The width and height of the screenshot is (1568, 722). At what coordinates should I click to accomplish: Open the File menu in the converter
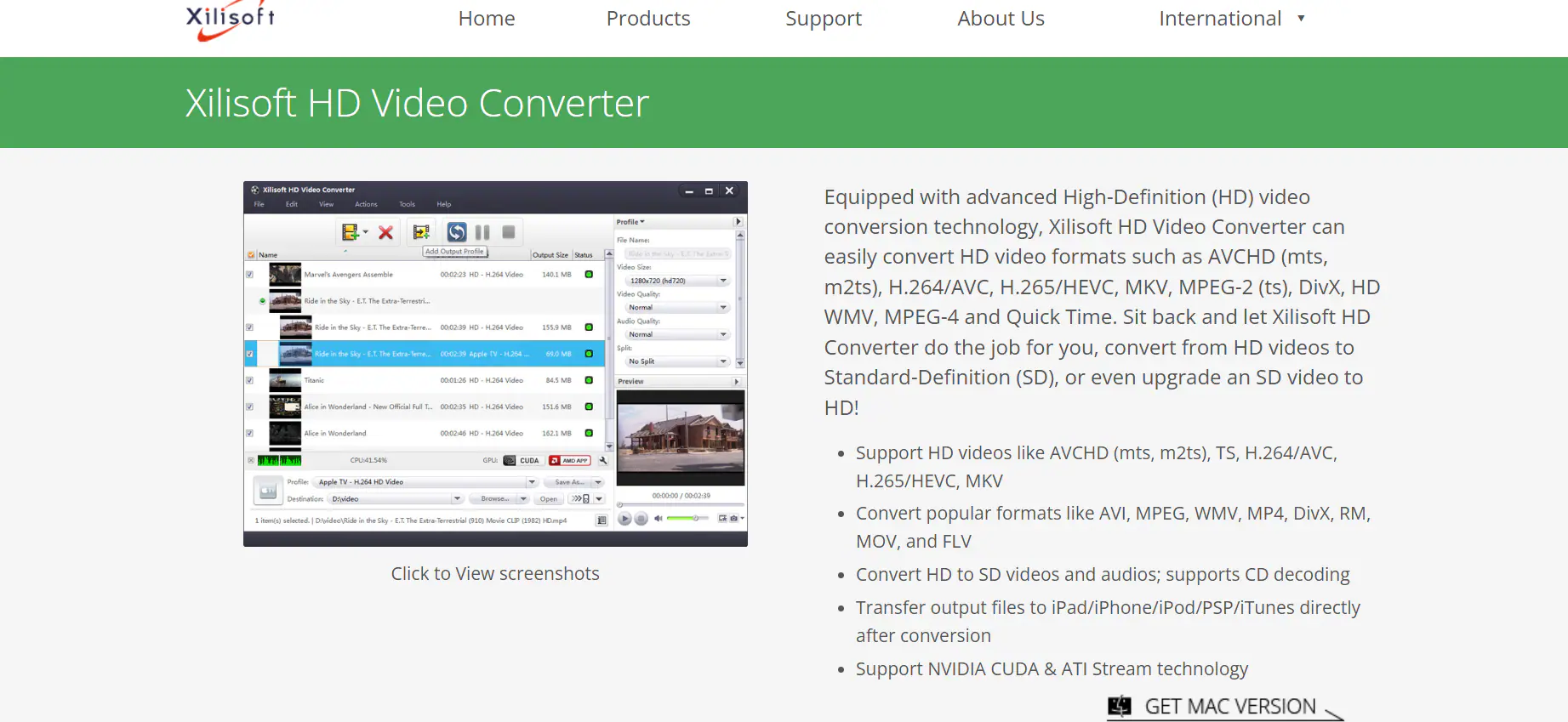click(x=259, y=204)
